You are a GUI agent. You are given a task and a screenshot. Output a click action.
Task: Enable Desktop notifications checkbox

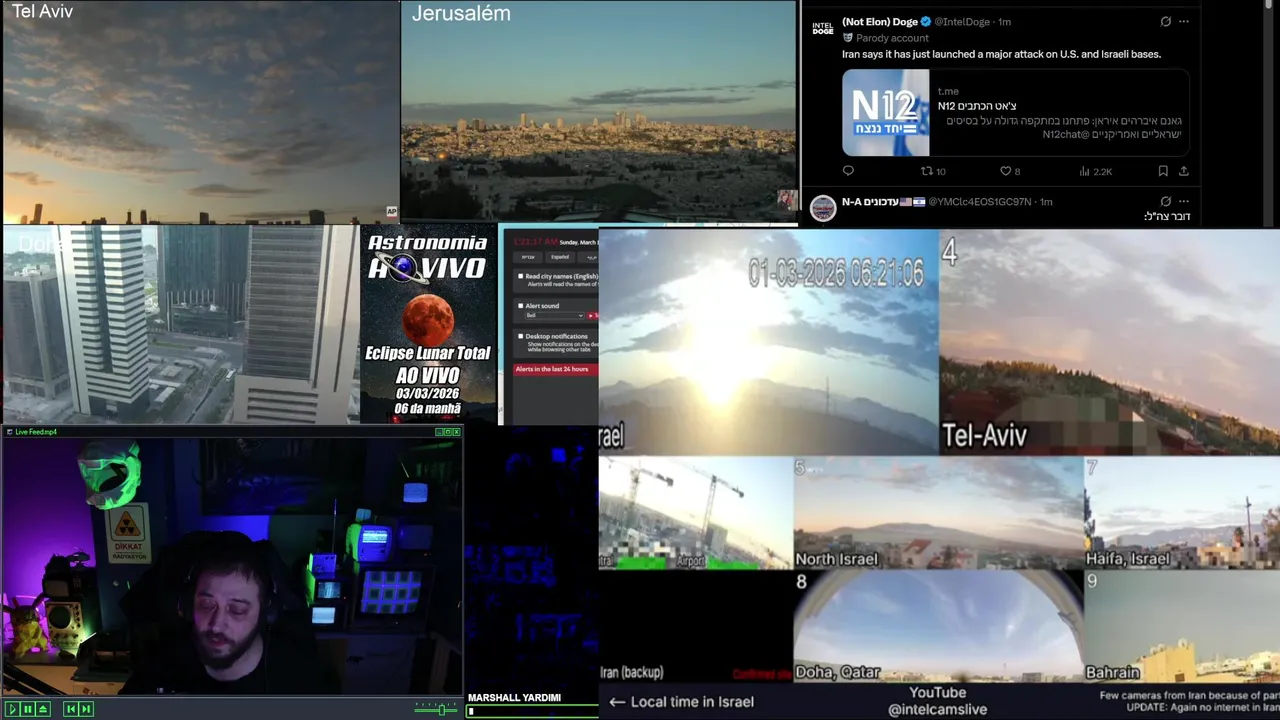click(520, 336)
